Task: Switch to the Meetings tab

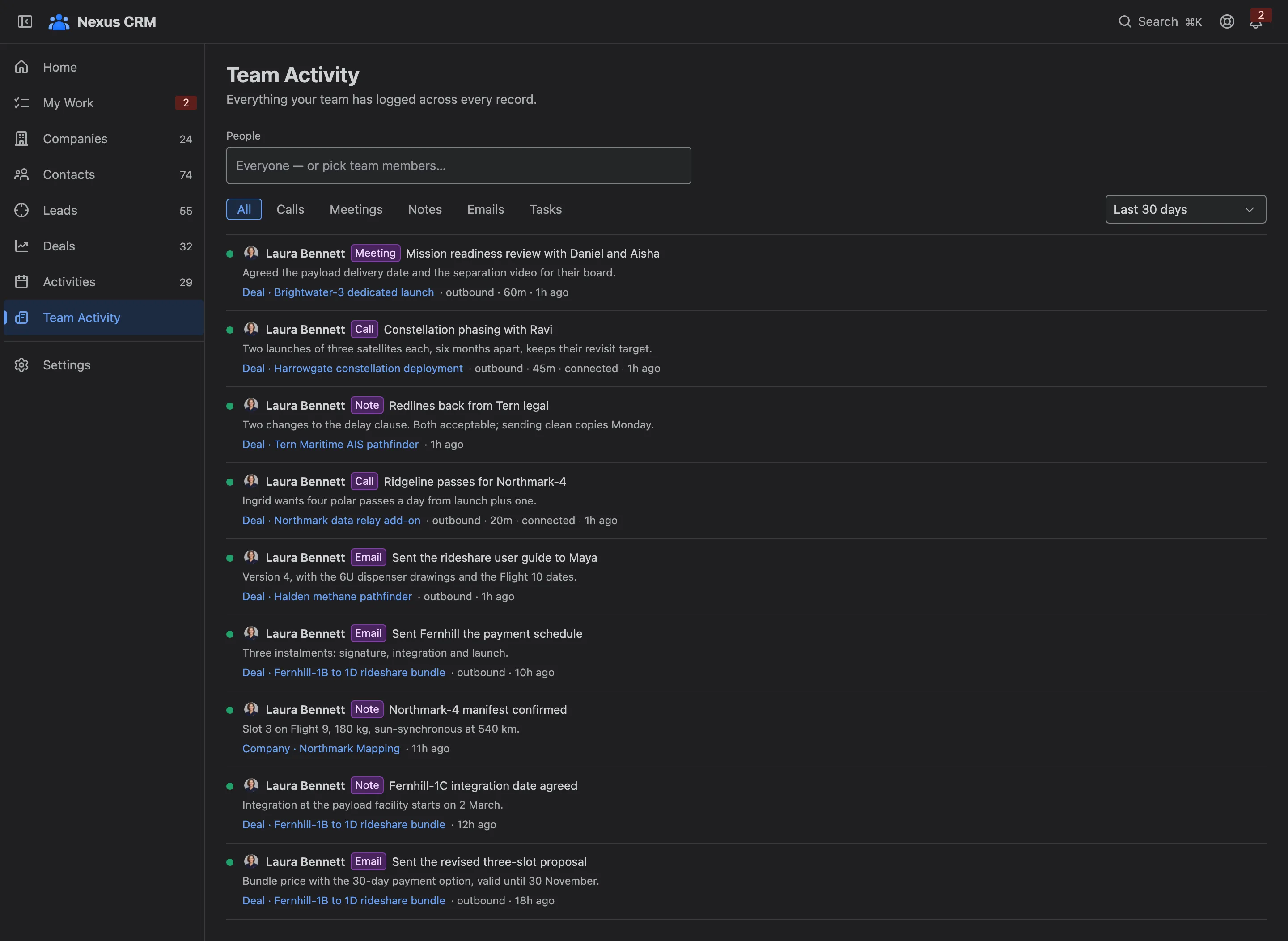Action: tap(356, 210)
